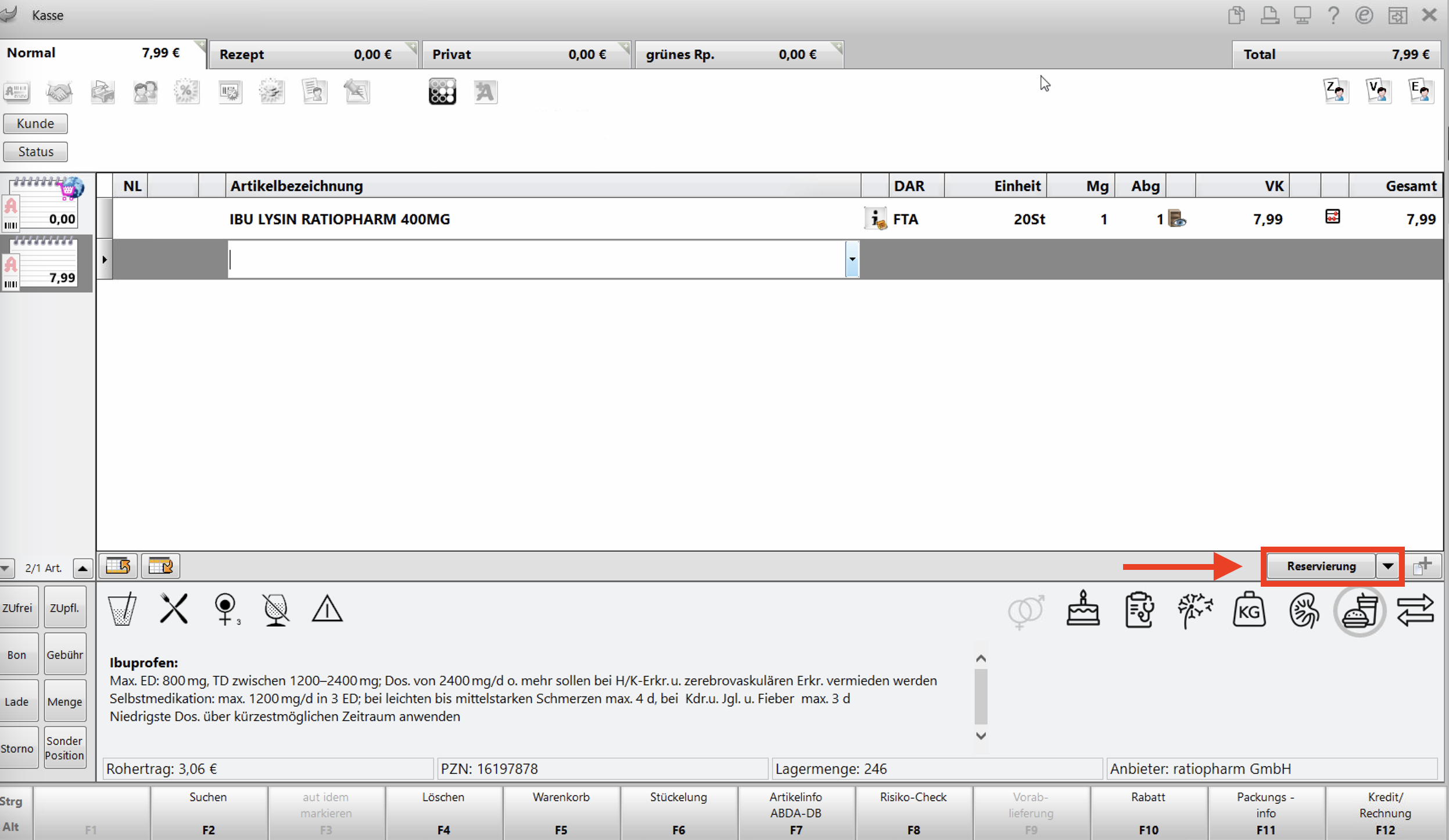The image size is (1449, 840).
Task: Click the kidney function info icon
Action: (x=1304, y=611)
